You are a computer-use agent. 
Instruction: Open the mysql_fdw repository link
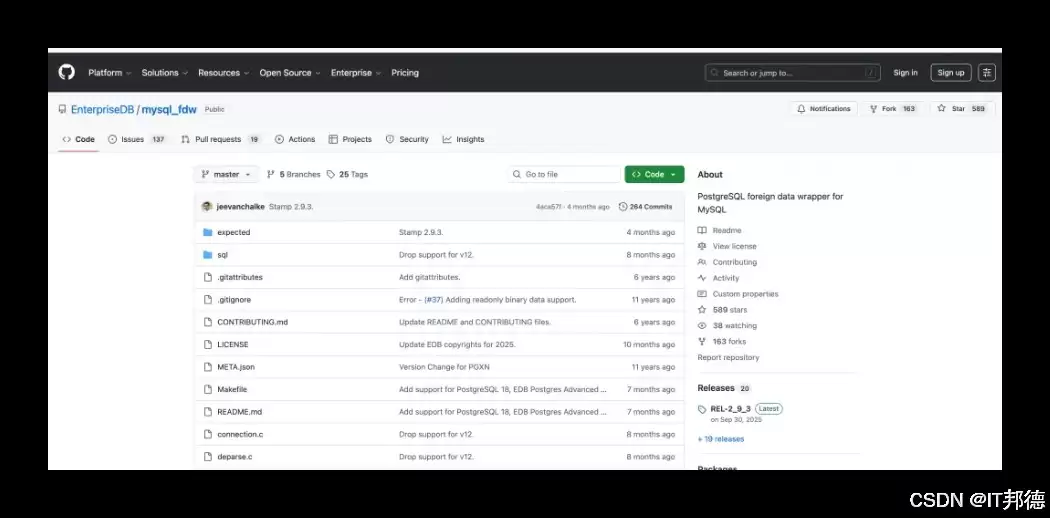[x=169, y=109]
